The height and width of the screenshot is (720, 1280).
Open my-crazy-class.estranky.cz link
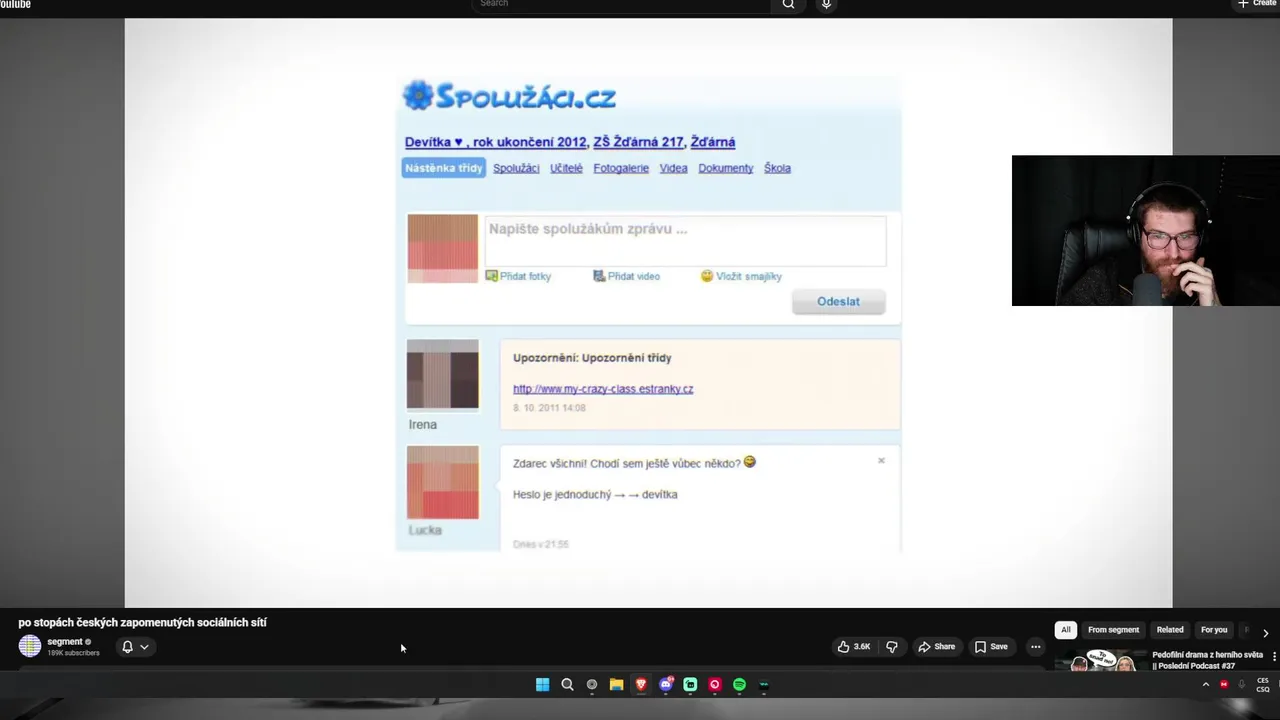603,389
